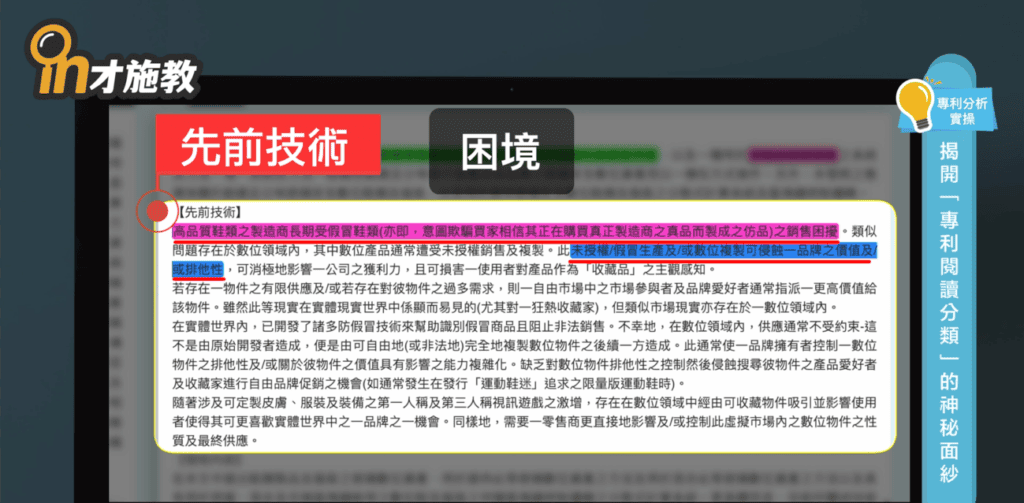The width and height of the screenshot is (1024, 503).
Task: Select the dark 困境 label
Action: pos(502,152)
